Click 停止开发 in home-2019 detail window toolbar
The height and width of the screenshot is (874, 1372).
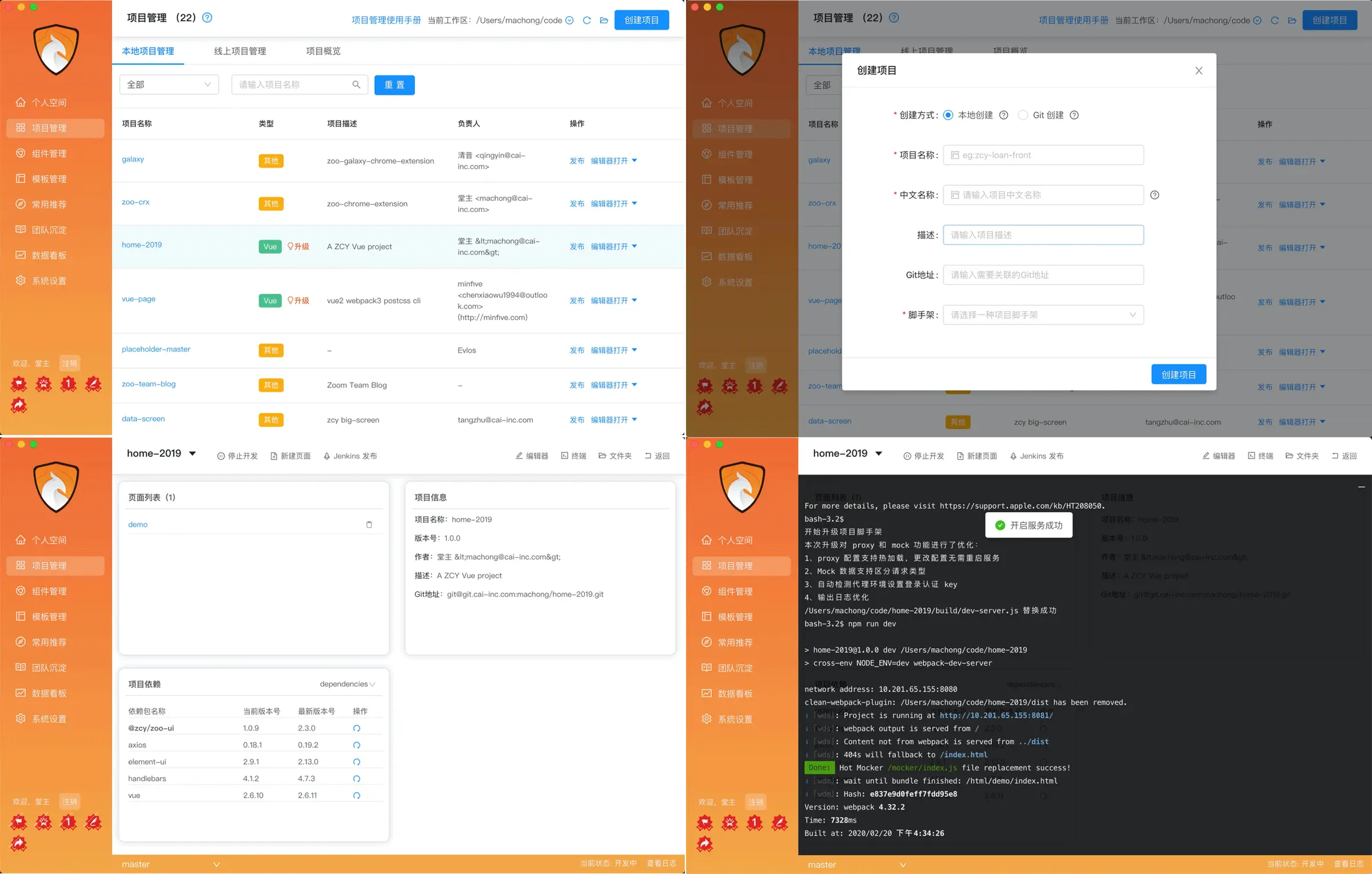237,456
